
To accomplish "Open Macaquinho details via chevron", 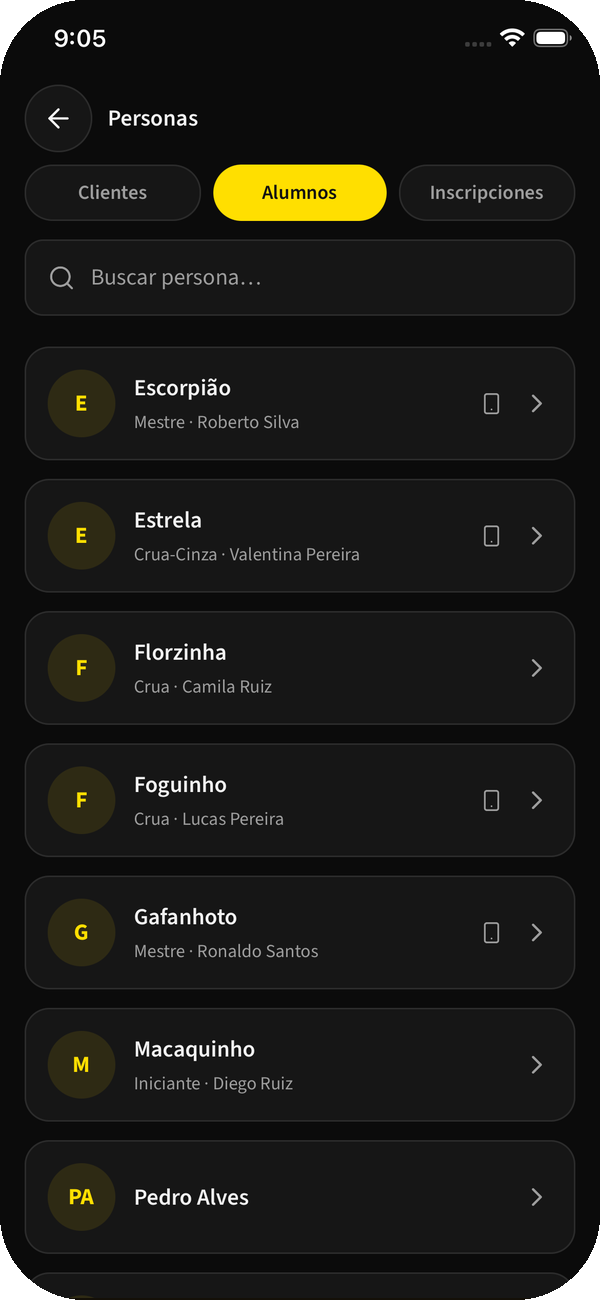I will (x=537, y=1064).
